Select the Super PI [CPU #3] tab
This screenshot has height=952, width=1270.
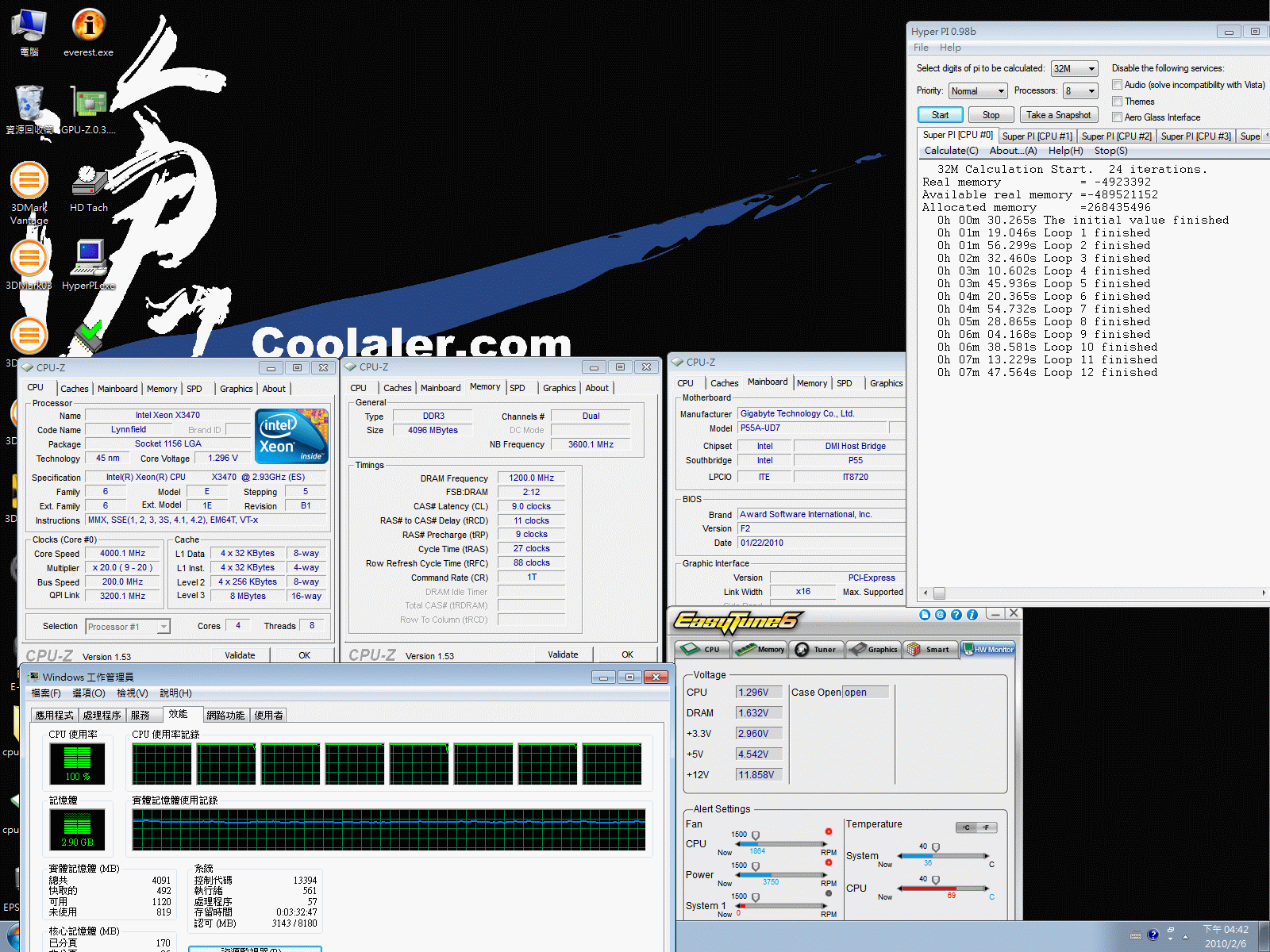coord(1195,136)
